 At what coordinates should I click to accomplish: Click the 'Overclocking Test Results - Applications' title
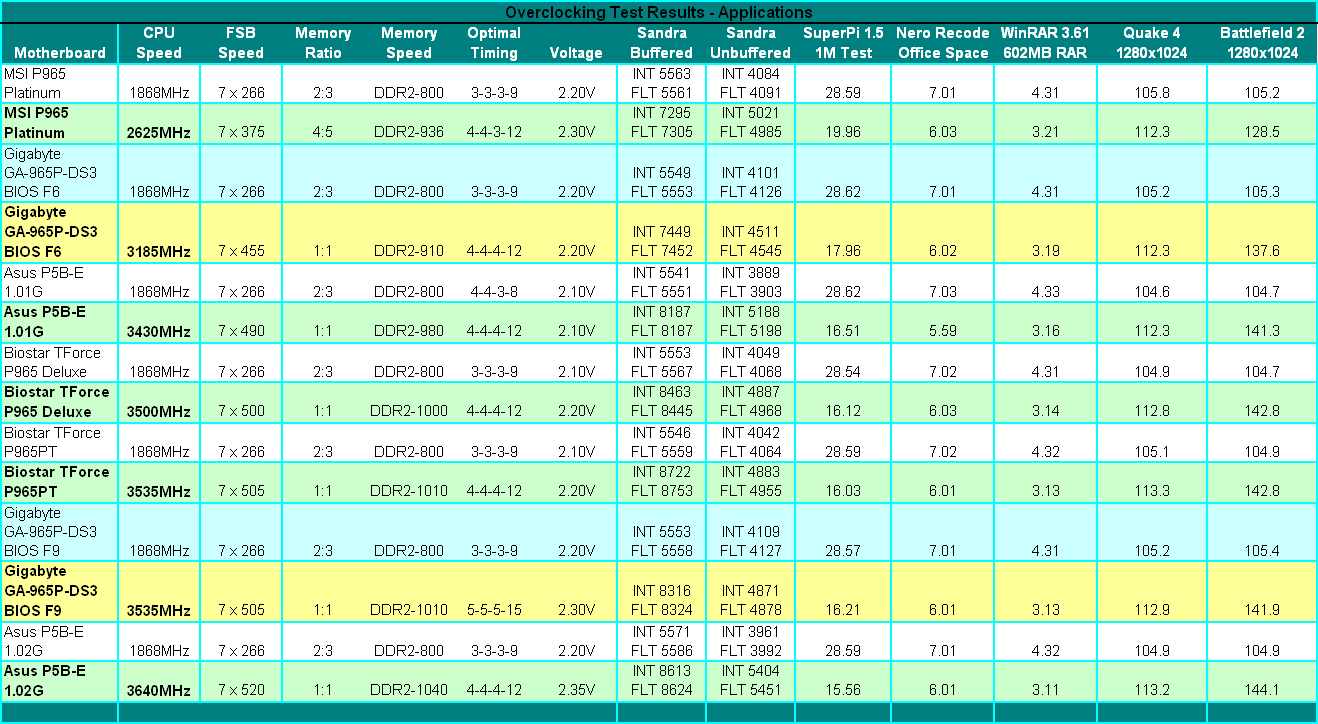[x=658, y=12]
